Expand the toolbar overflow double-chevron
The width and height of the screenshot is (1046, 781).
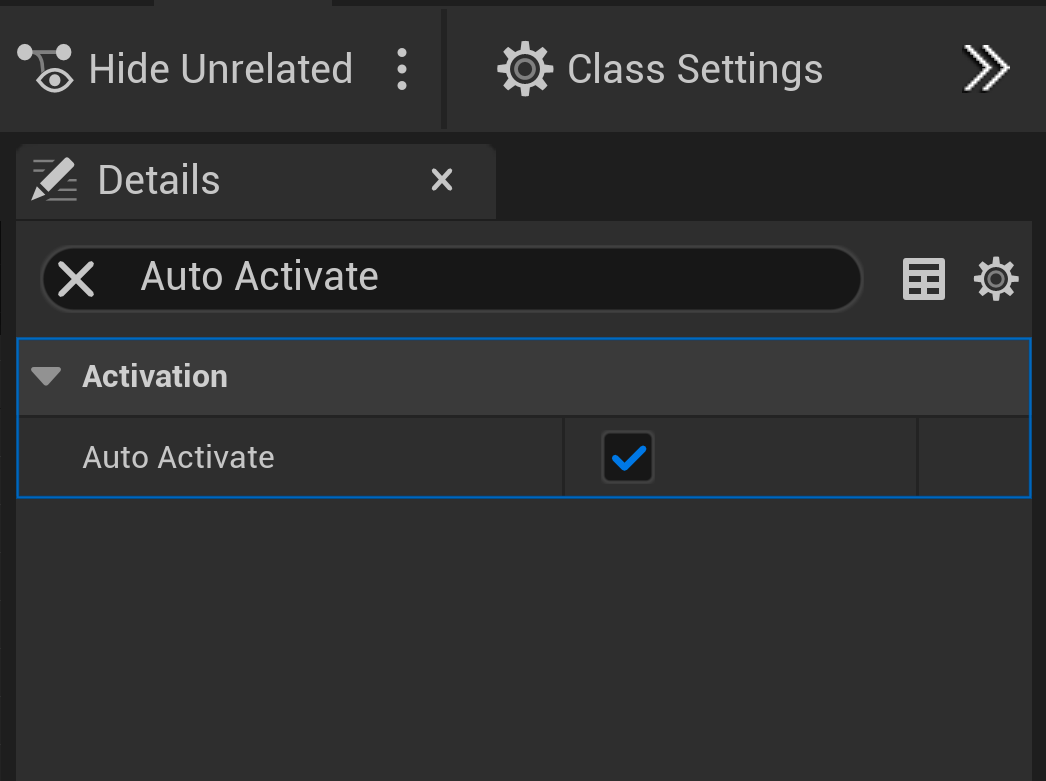[x=986, y=69]
